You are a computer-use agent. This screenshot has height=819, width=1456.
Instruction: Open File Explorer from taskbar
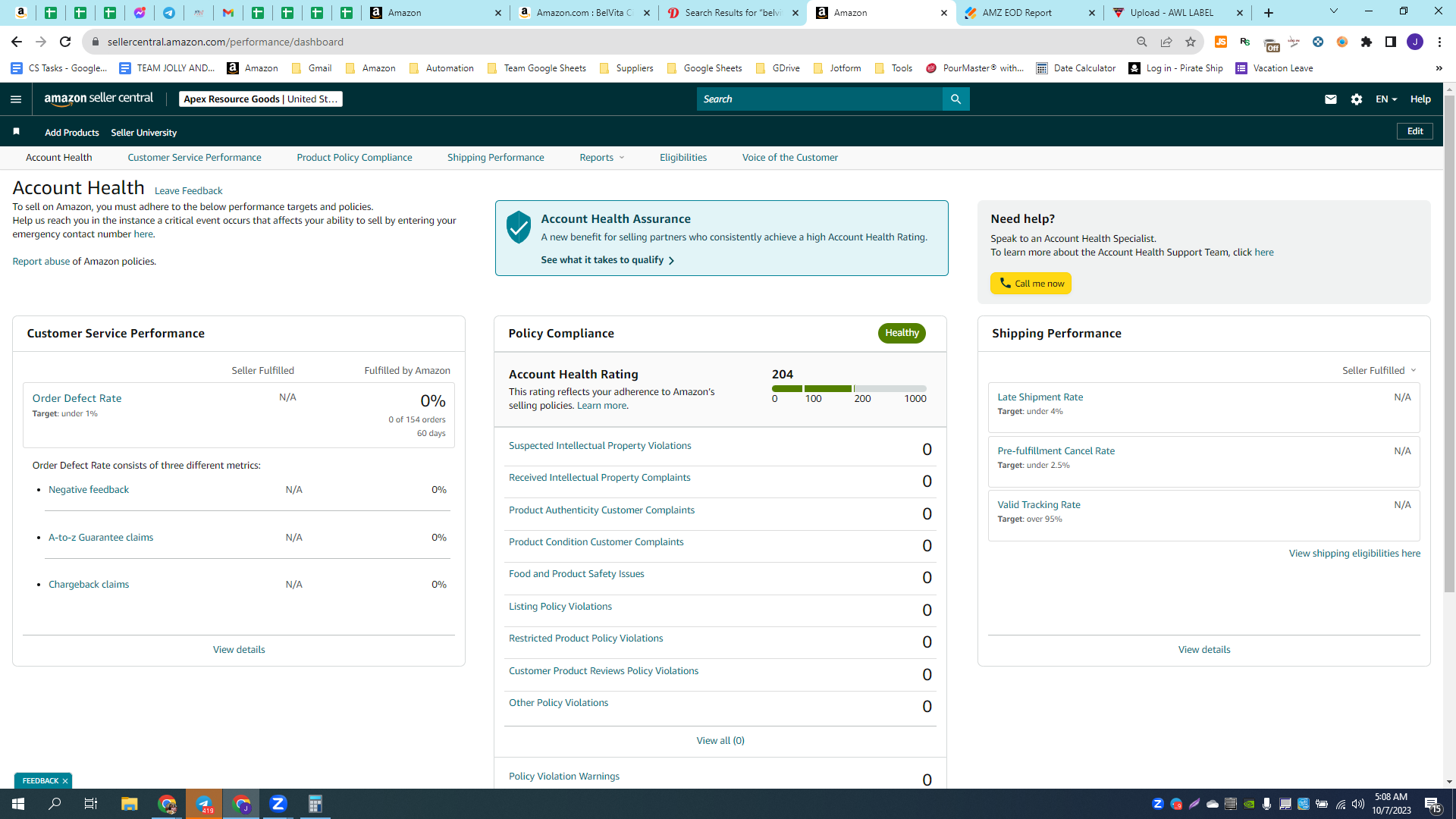(129, 804)
